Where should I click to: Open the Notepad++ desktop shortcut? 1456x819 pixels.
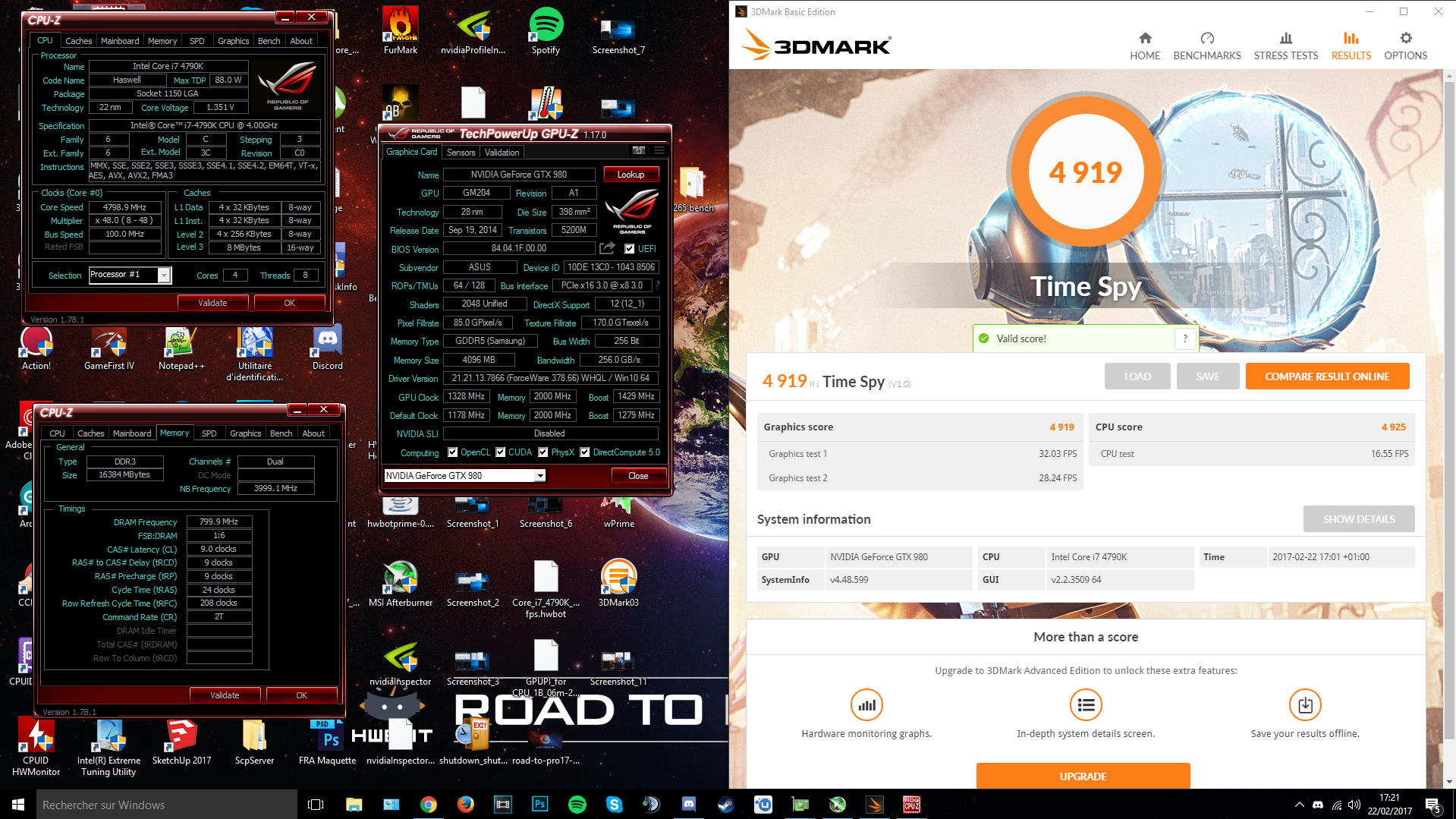(x=181, y=346)
